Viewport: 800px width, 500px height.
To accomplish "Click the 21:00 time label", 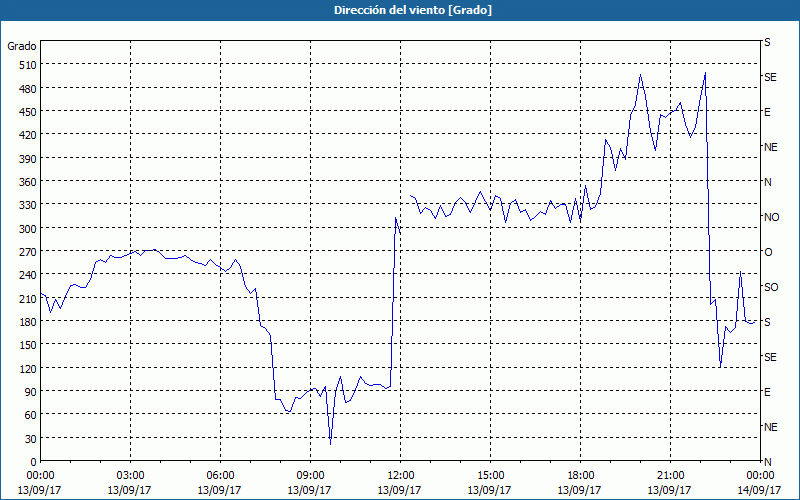I will coord(670,476).
